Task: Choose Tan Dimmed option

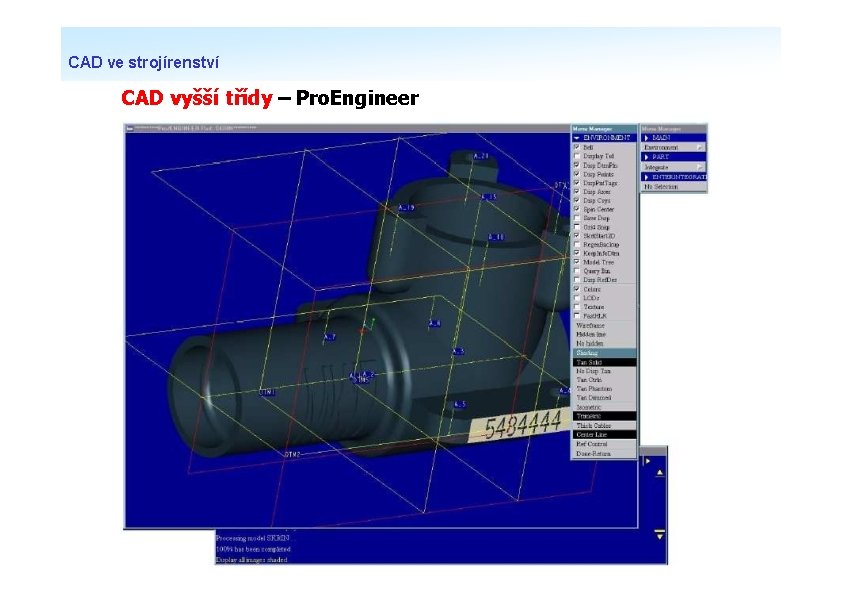Action: coord(604,397)
